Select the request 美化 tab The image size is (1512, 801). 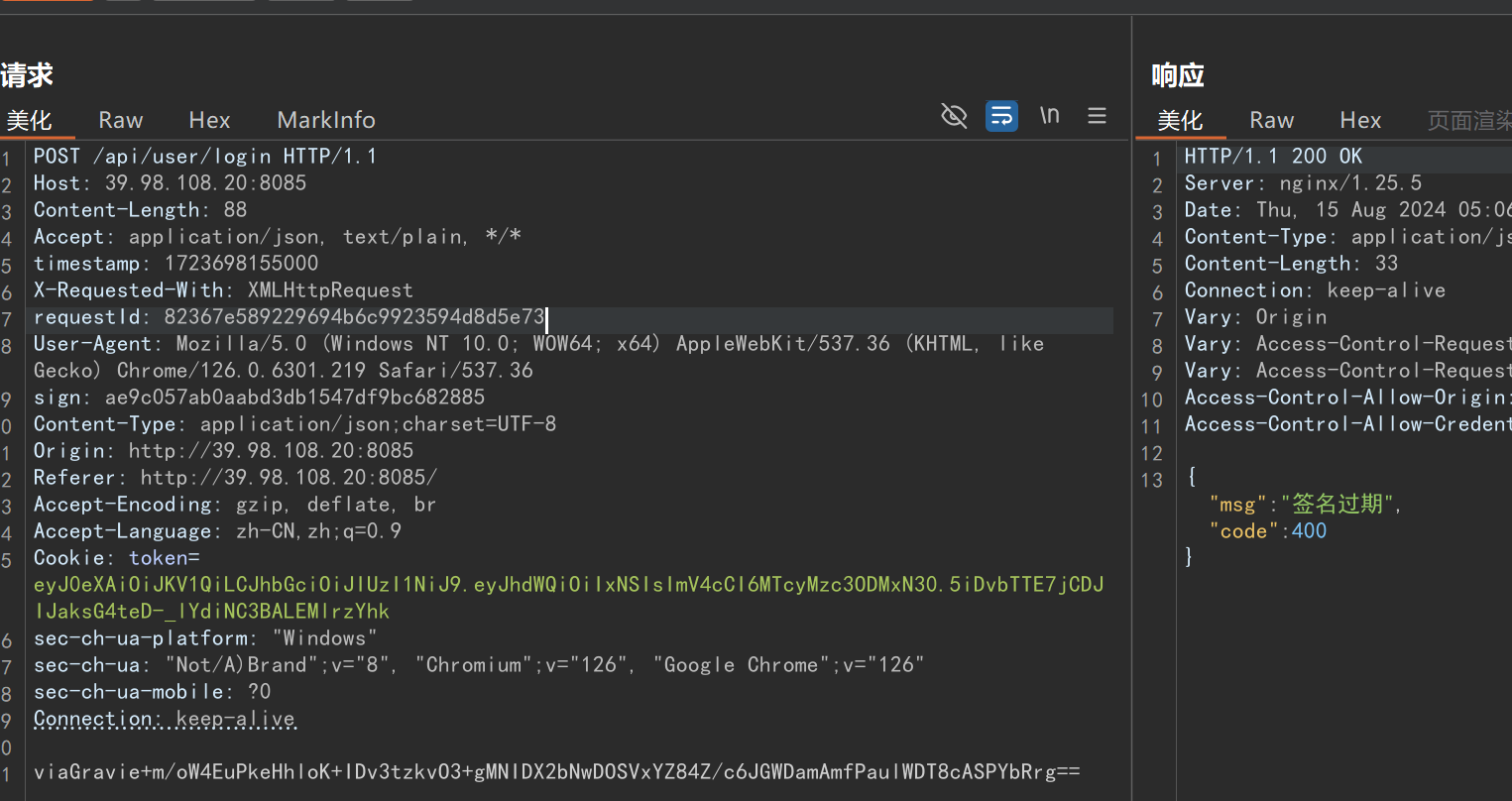[29, 120]
